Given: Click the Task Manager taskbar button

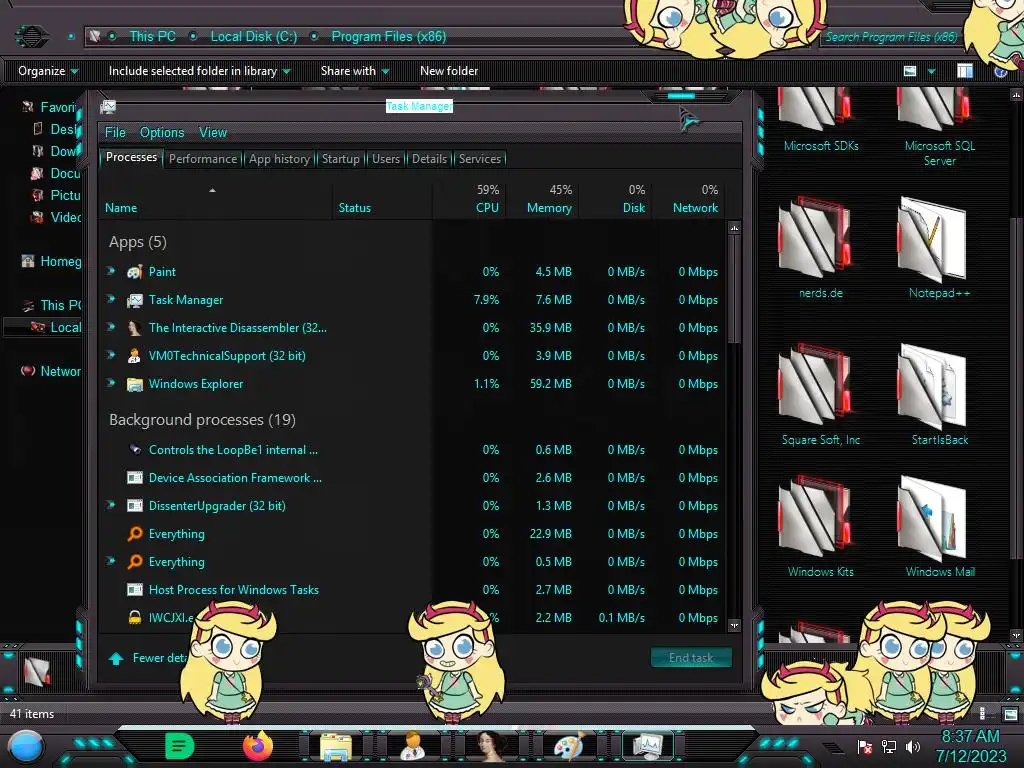Looking at the screenshot, I should [647, 746].
